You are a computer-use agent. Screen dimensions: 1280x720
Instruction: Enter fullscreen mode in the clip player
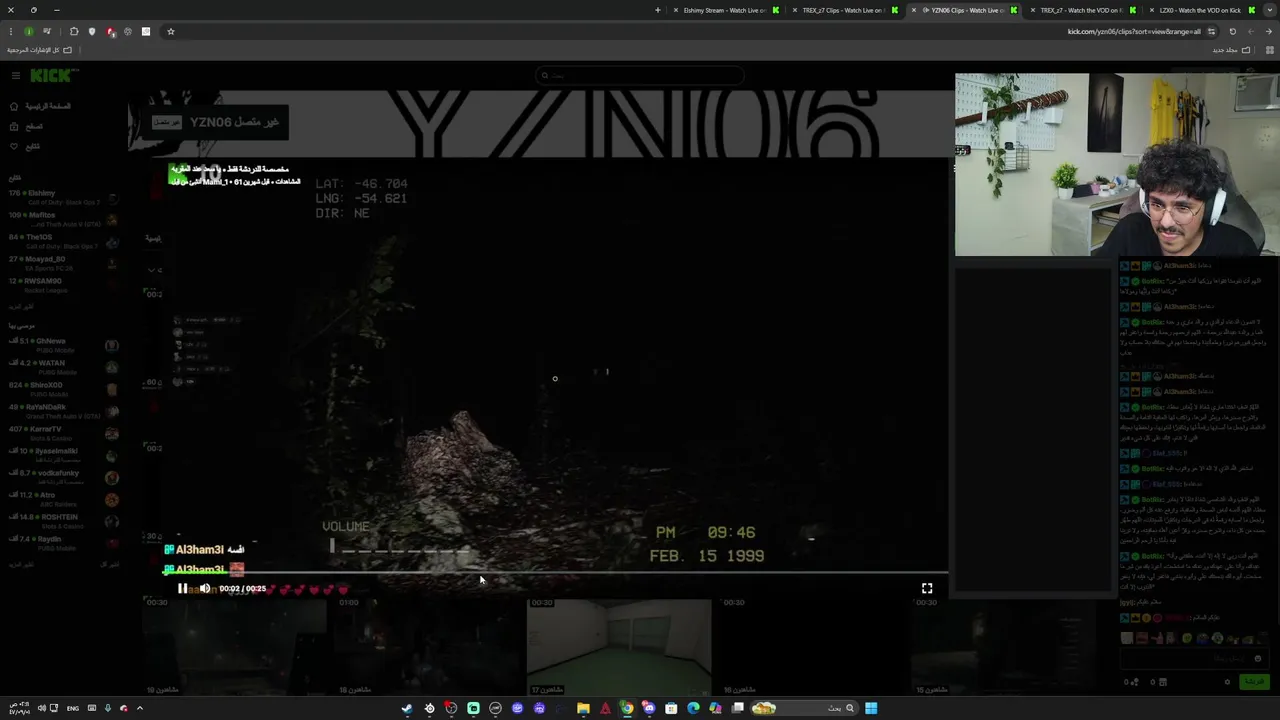click(x=927, y=589)
